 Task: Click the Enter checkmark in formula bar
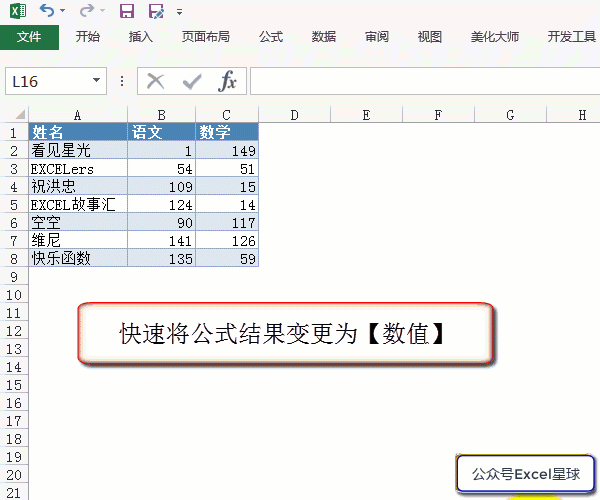coord(191,81)
